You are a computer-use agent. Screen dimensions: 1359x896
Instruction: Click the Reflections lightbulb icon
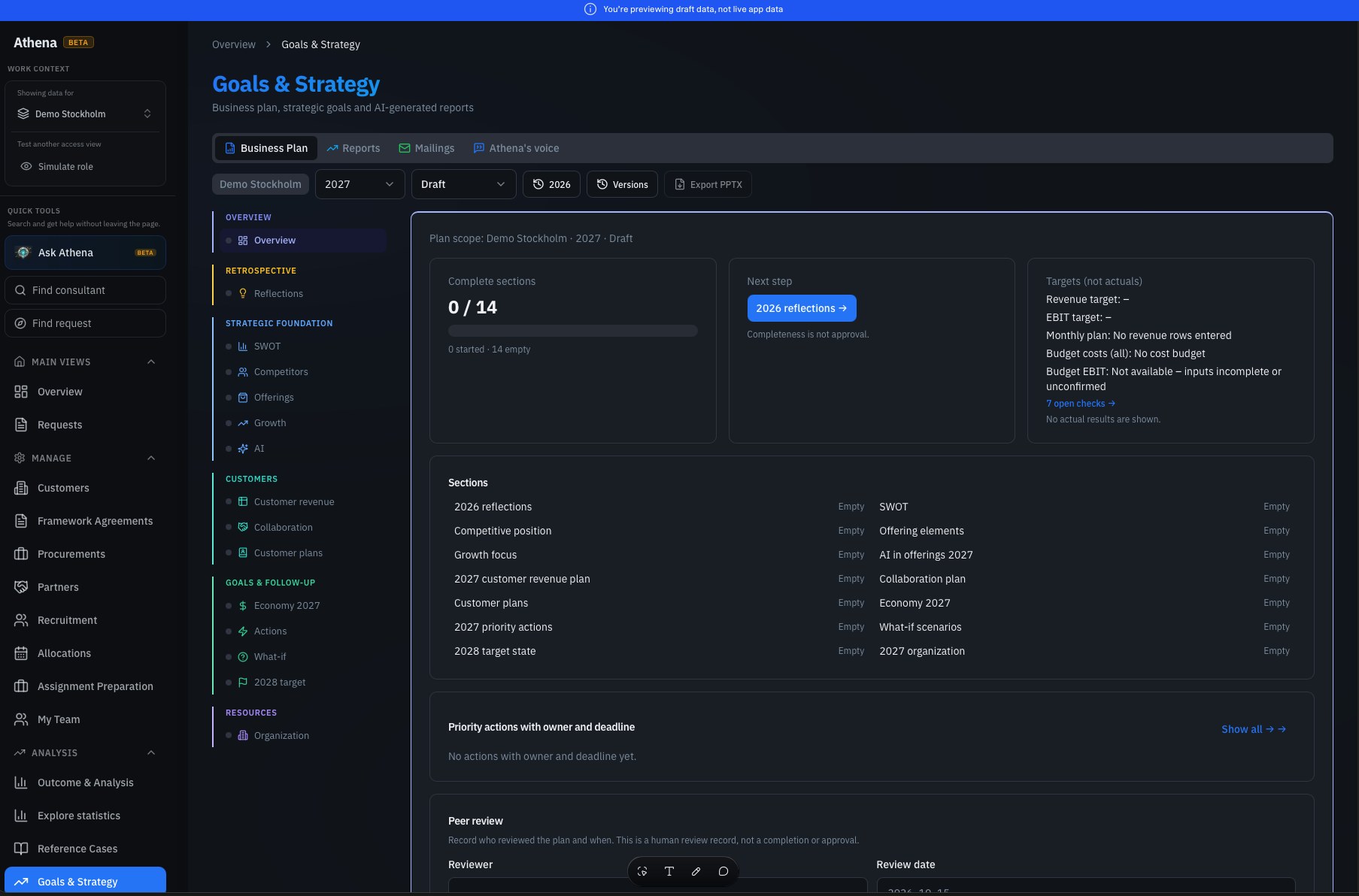[x=243, y=294]
